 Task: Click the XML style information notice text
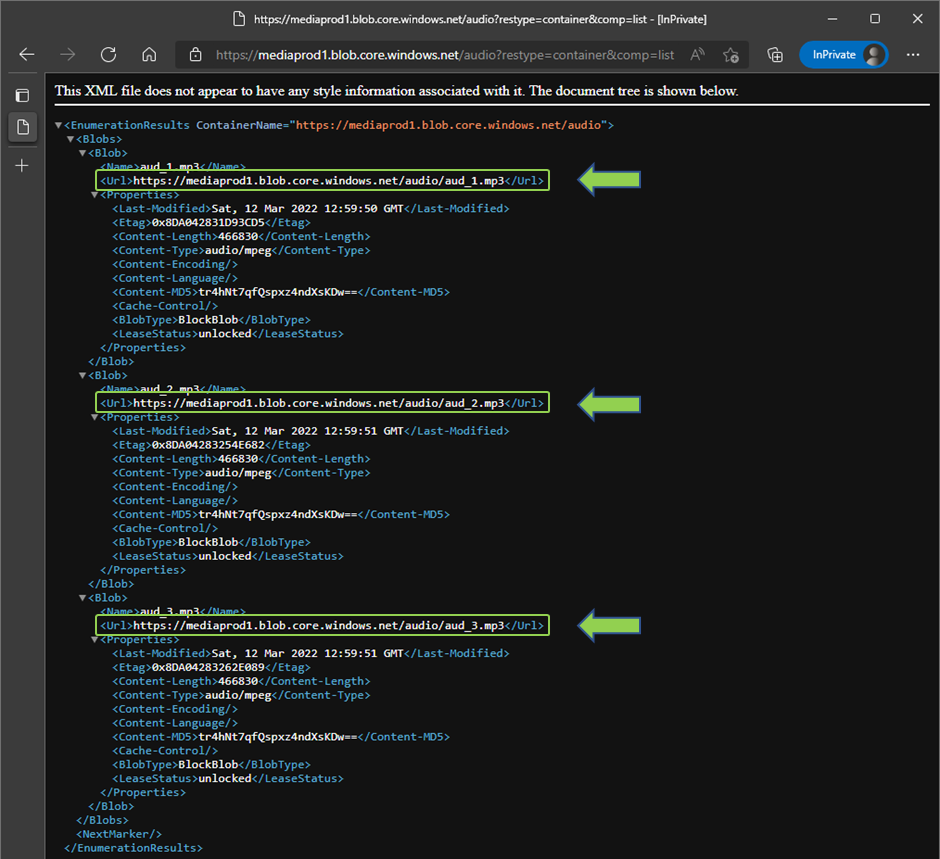(396, 91)
